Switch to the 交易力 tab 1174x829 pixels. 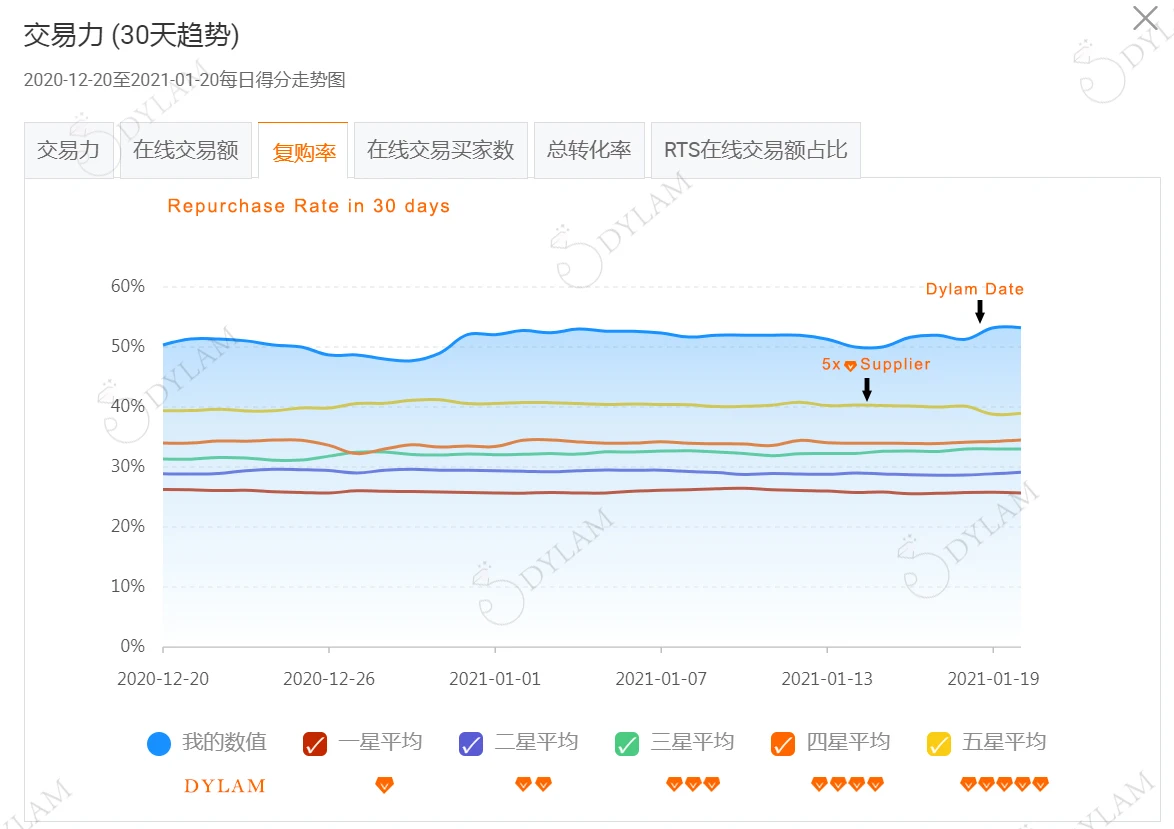point(69,151)
